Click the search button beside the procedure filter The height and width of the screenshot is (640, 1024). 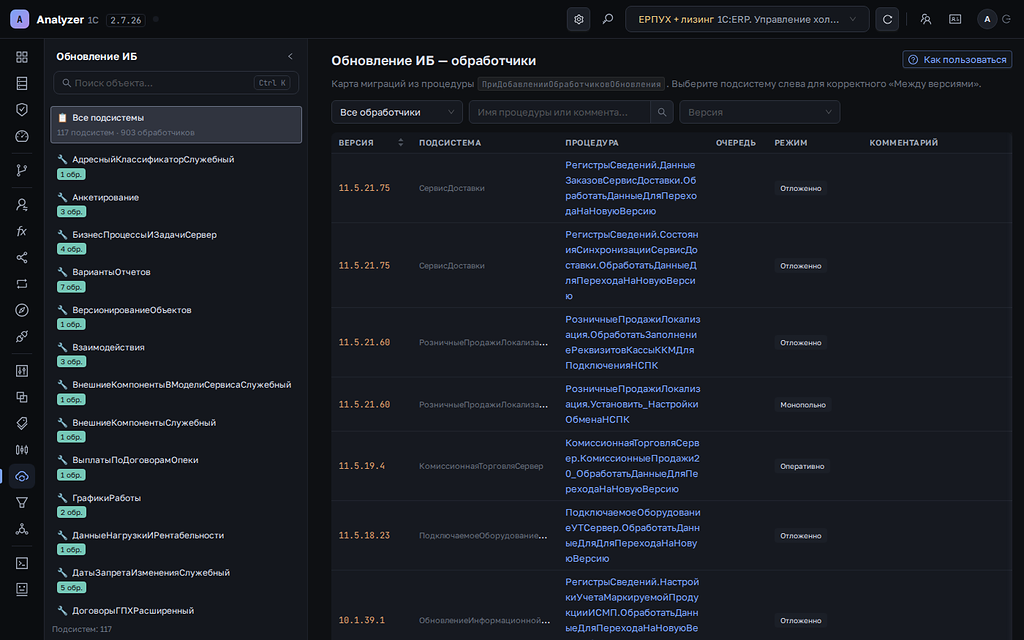tap(662, 112)
